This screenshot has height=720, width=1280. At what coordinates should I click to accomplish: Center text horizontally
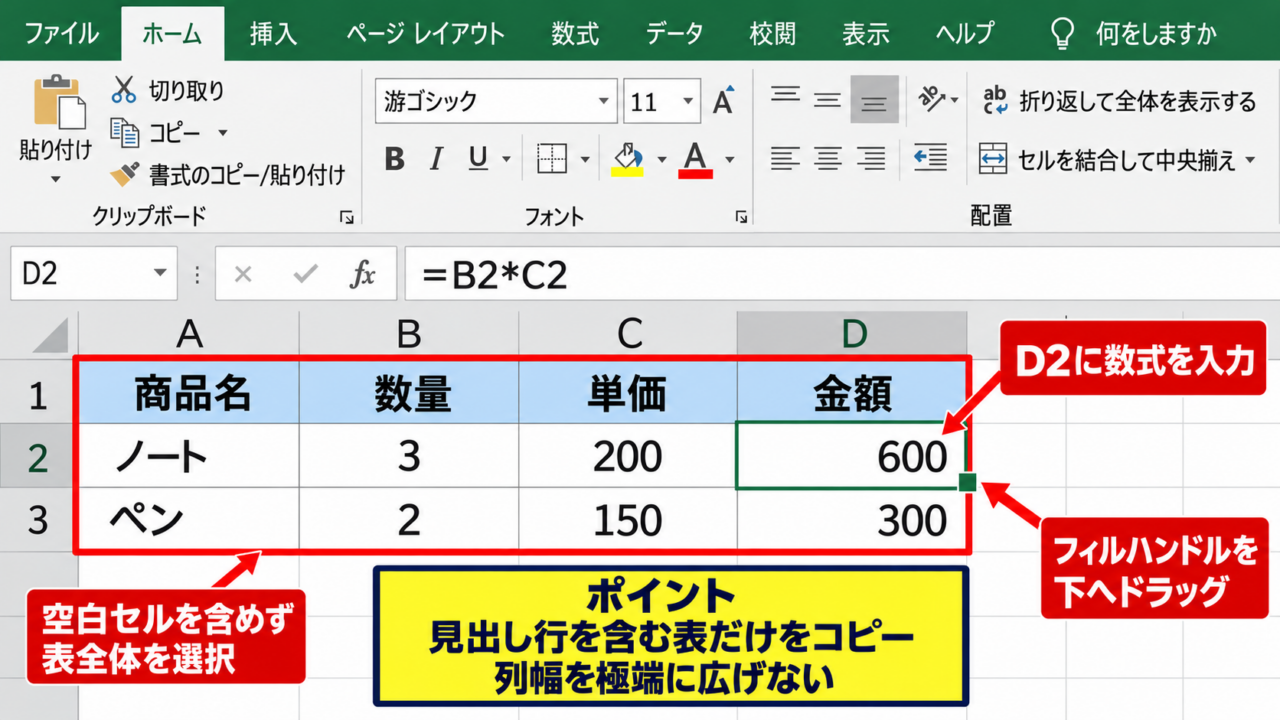tap(827, 158)
